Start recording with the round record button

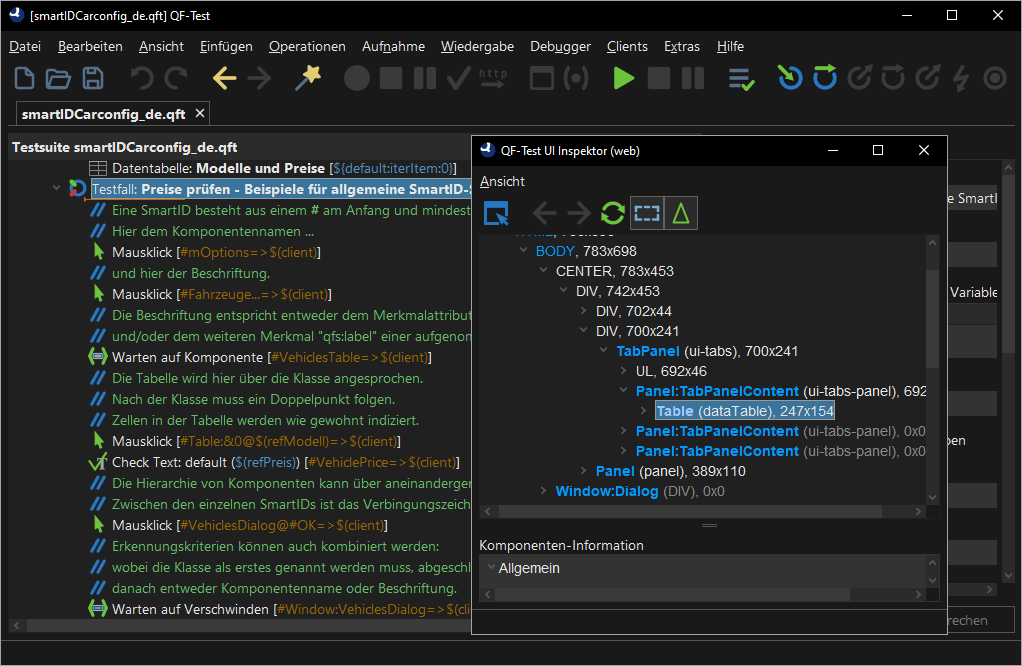357,78
